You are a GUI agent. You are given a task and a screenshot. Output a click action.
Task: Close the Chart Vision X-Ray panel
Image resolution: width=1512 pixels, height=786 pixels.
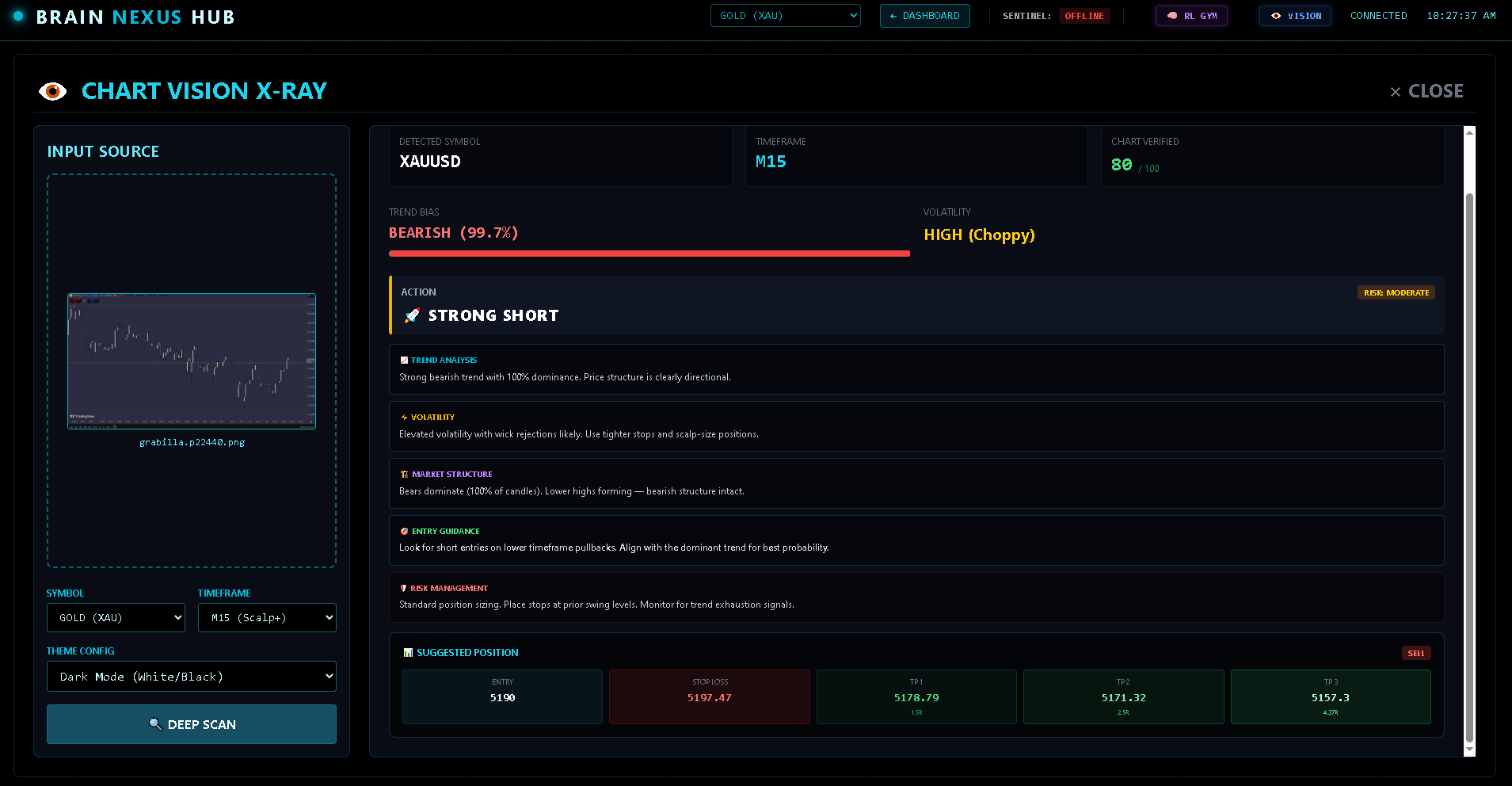[x=1426, y=92]
